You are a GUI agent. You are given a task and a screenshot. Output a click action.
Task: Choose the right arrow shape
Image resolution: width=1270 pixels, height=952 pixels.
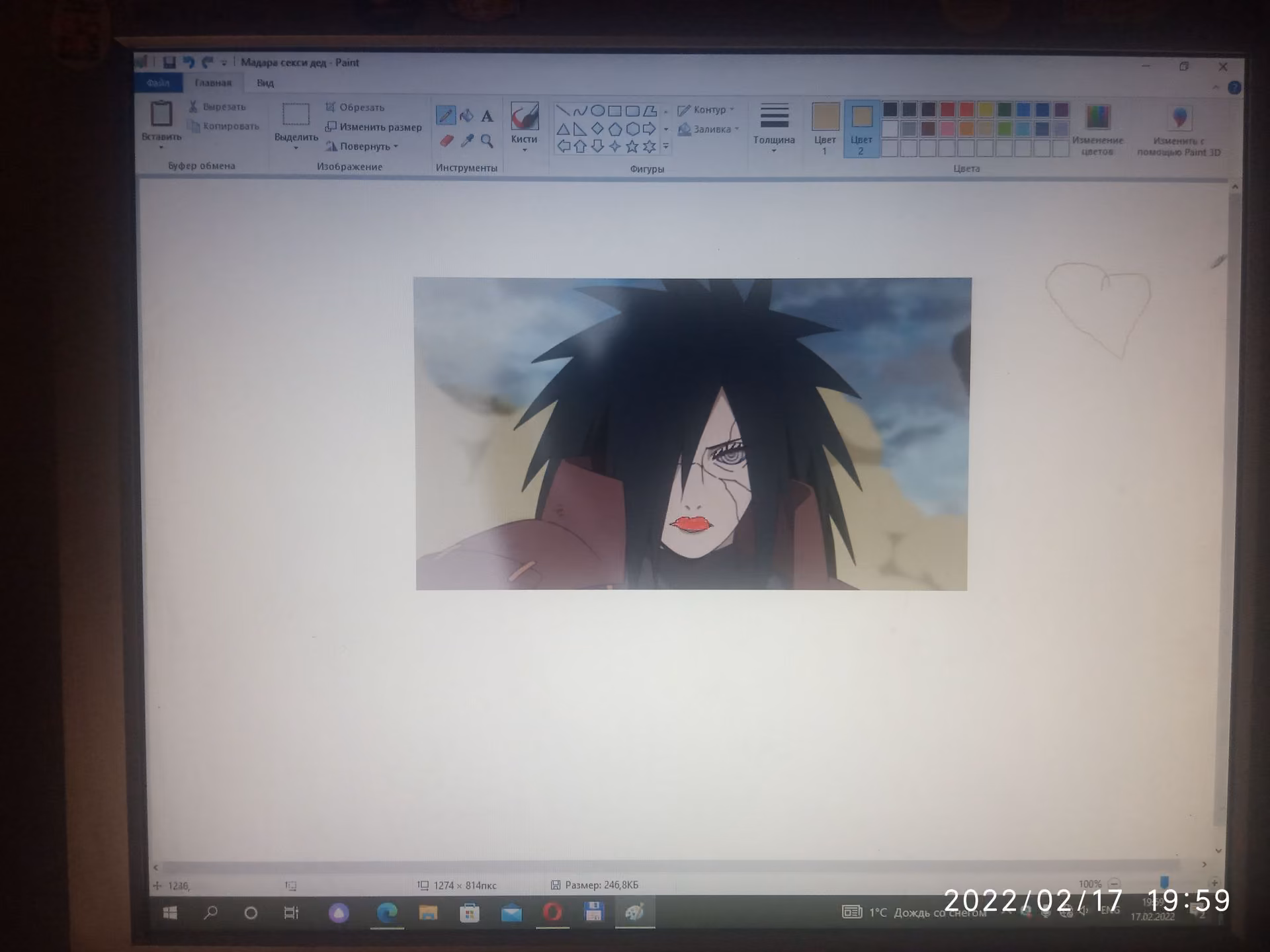click(650, 128)
